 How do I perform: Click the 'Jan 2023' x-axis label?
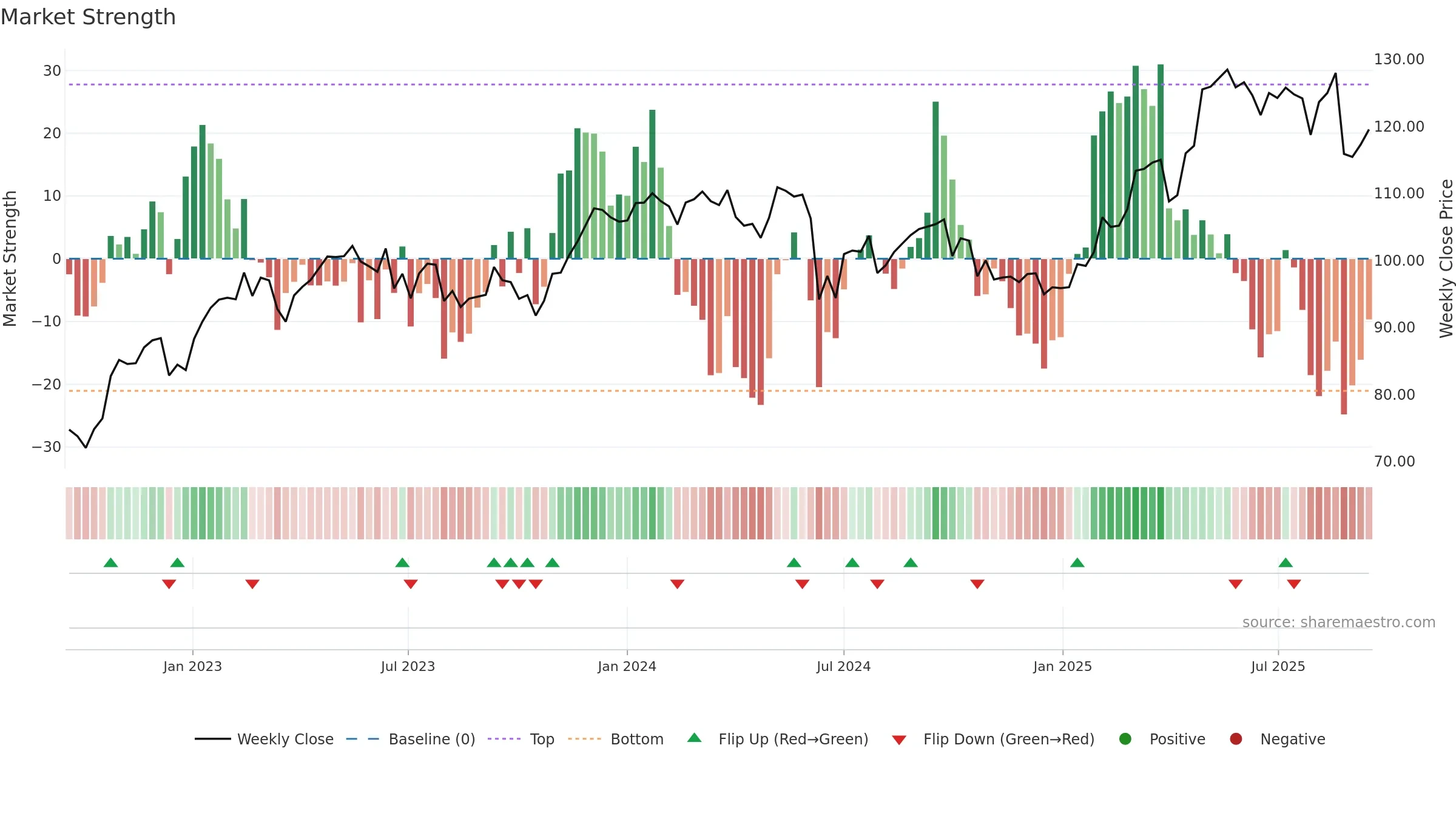point(192,667)
